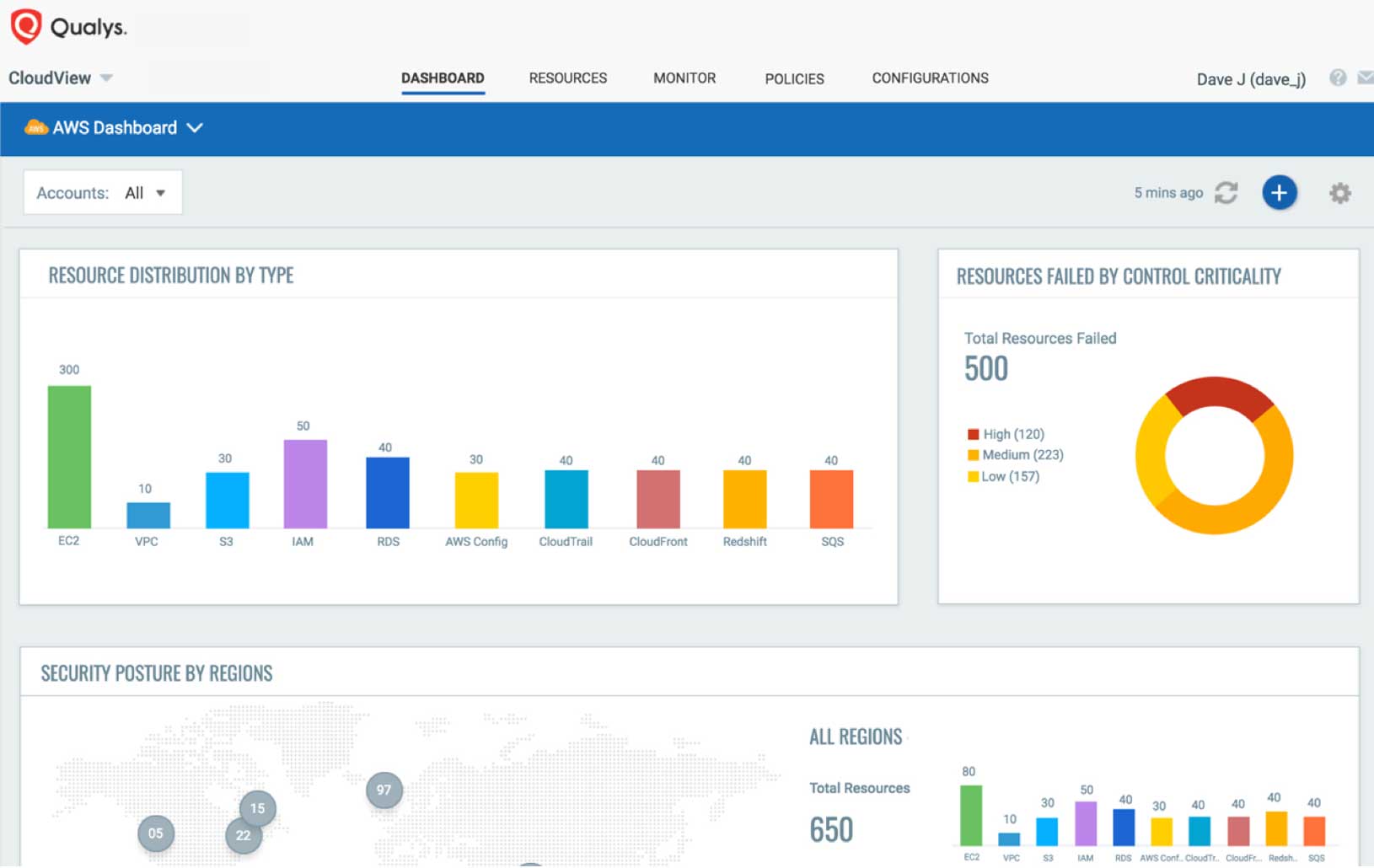Click the help question mark icon
Image resolution: width=1374 pixels, height=868 pixels.
[x=1337, y=78]
